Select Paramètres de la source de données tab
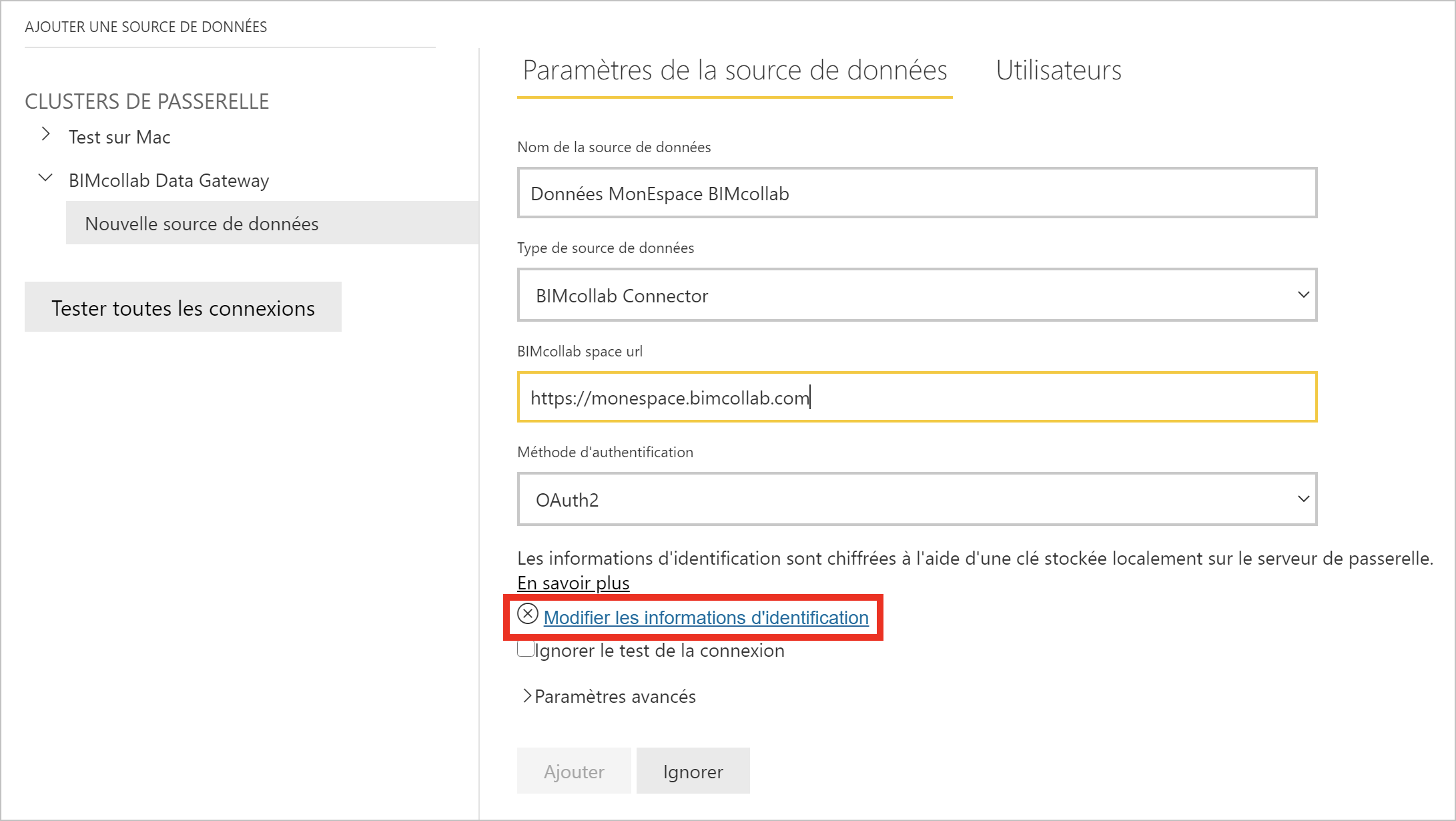Viewport: 1456px width, 821px height. (x=735, y=71)
